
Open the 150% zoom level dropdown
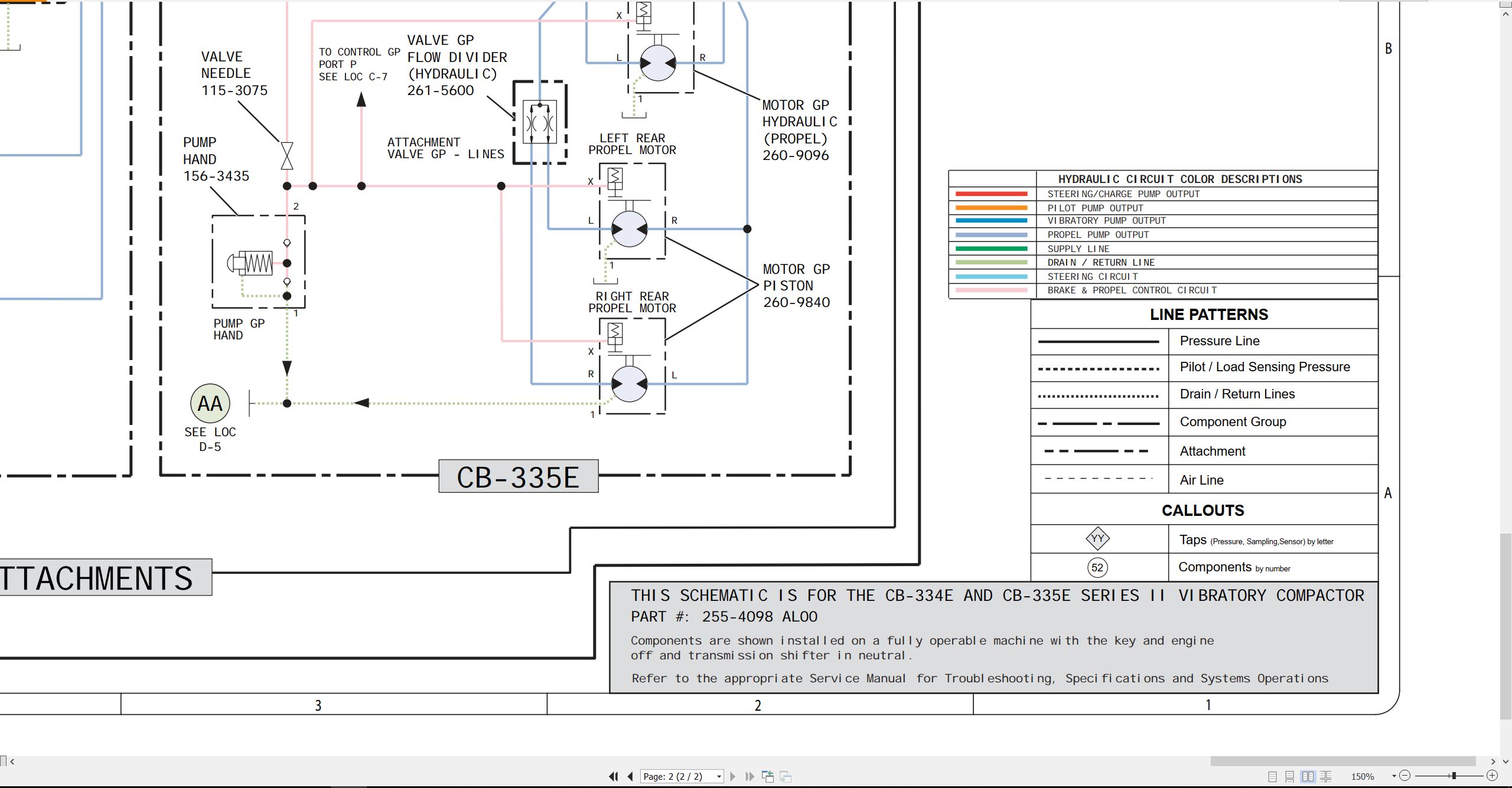[x=1394, y=776]
